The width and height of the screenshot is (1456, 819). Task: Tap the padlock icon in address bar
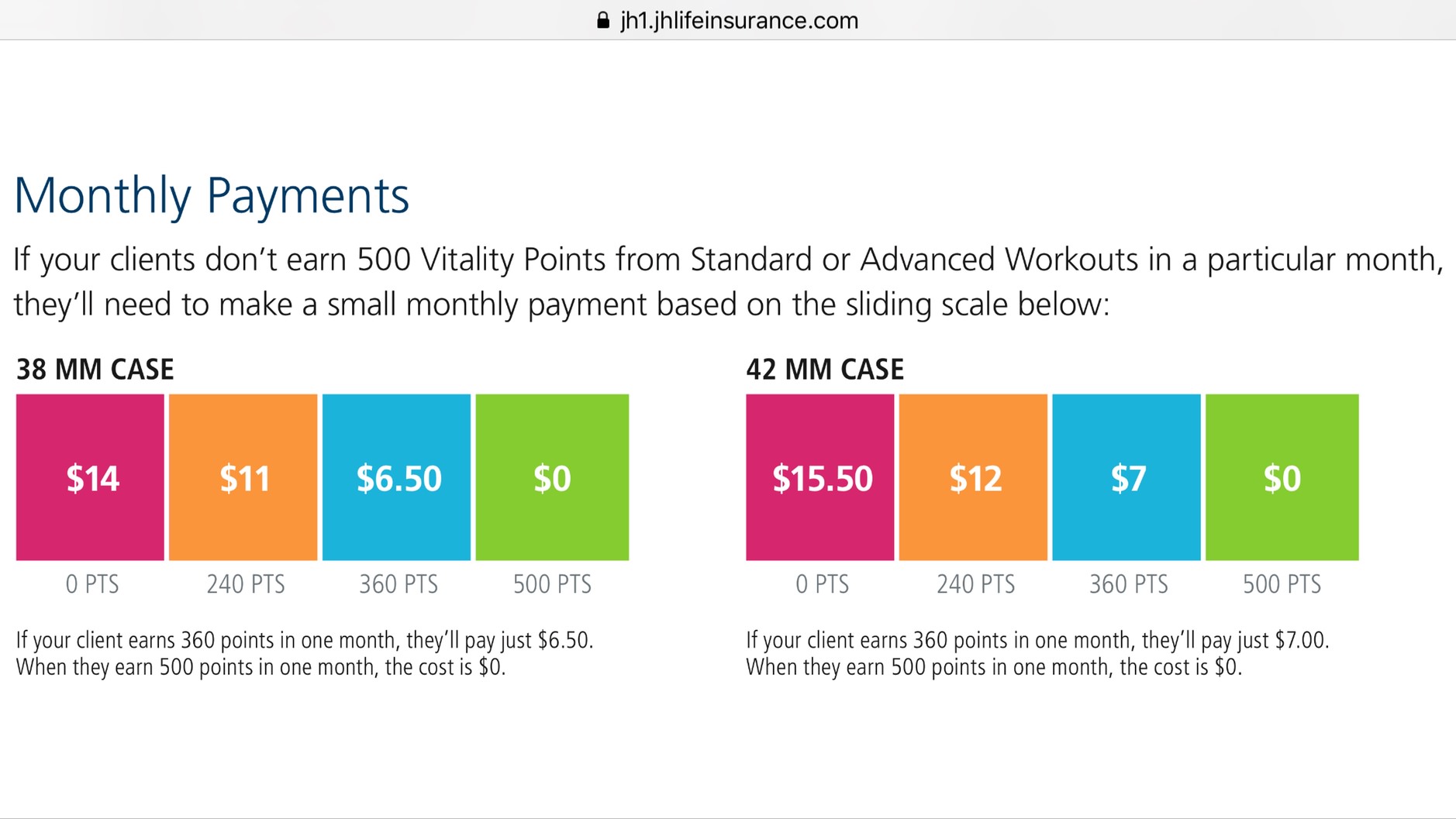pyautogui.click(x=603, y=20)
